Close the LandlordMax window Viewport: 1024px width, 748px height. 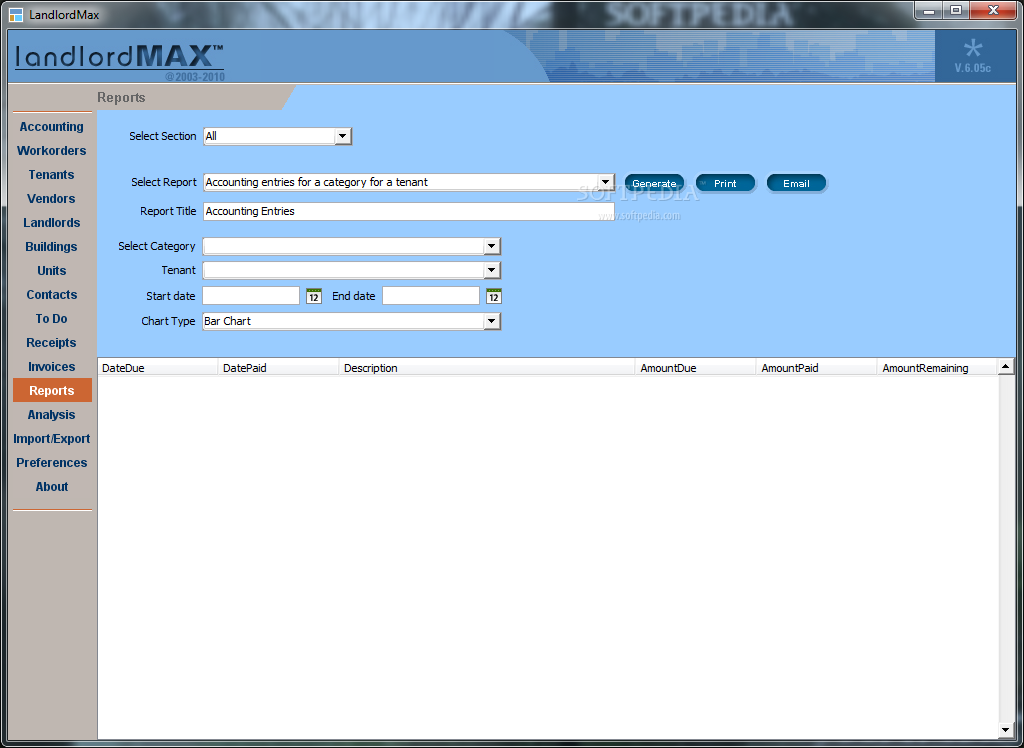tap(993, 10)
